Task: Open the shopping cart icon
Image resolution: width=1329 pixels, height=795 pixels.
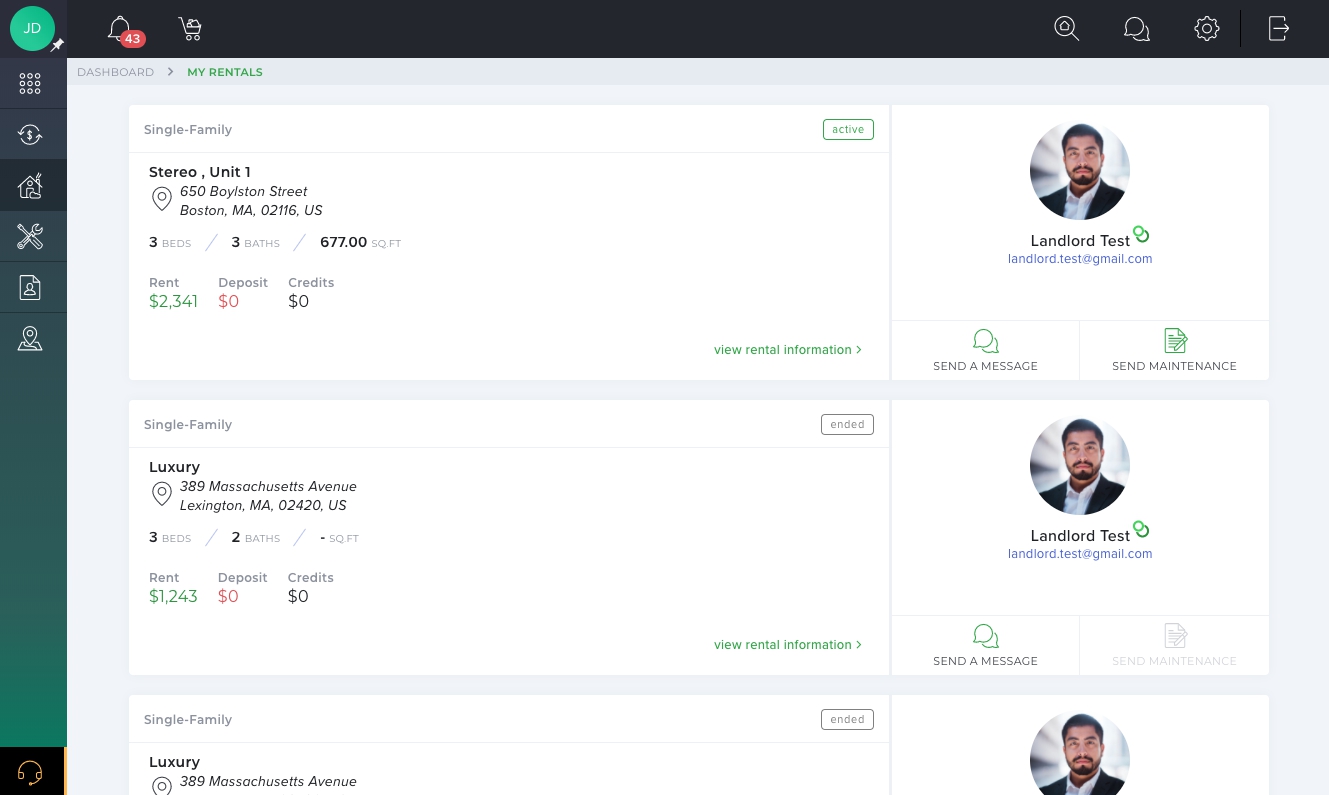Action: pos(190,29)
